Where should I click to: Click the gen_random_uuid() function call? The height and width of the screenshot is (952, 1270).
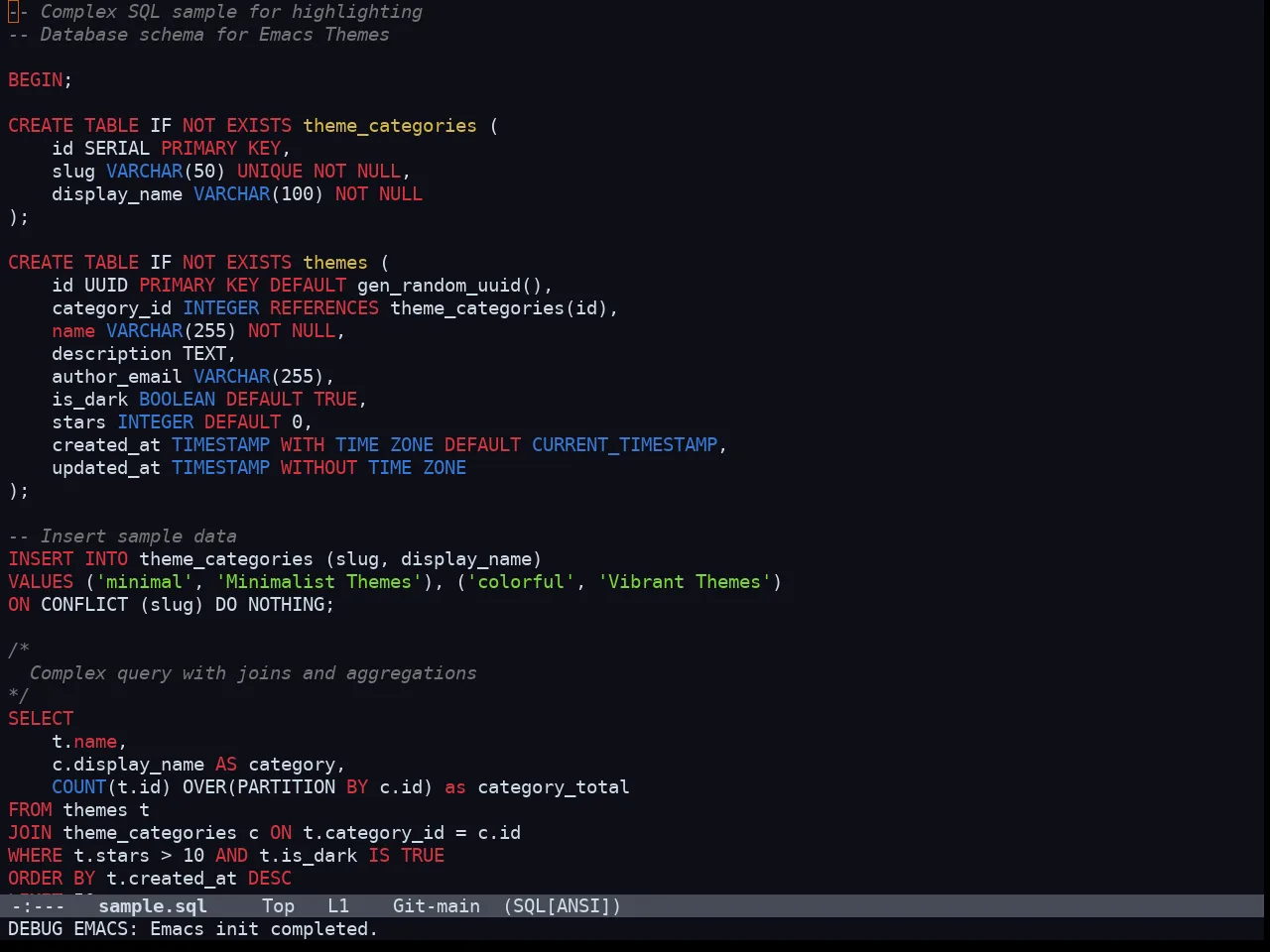pos(449,286)
